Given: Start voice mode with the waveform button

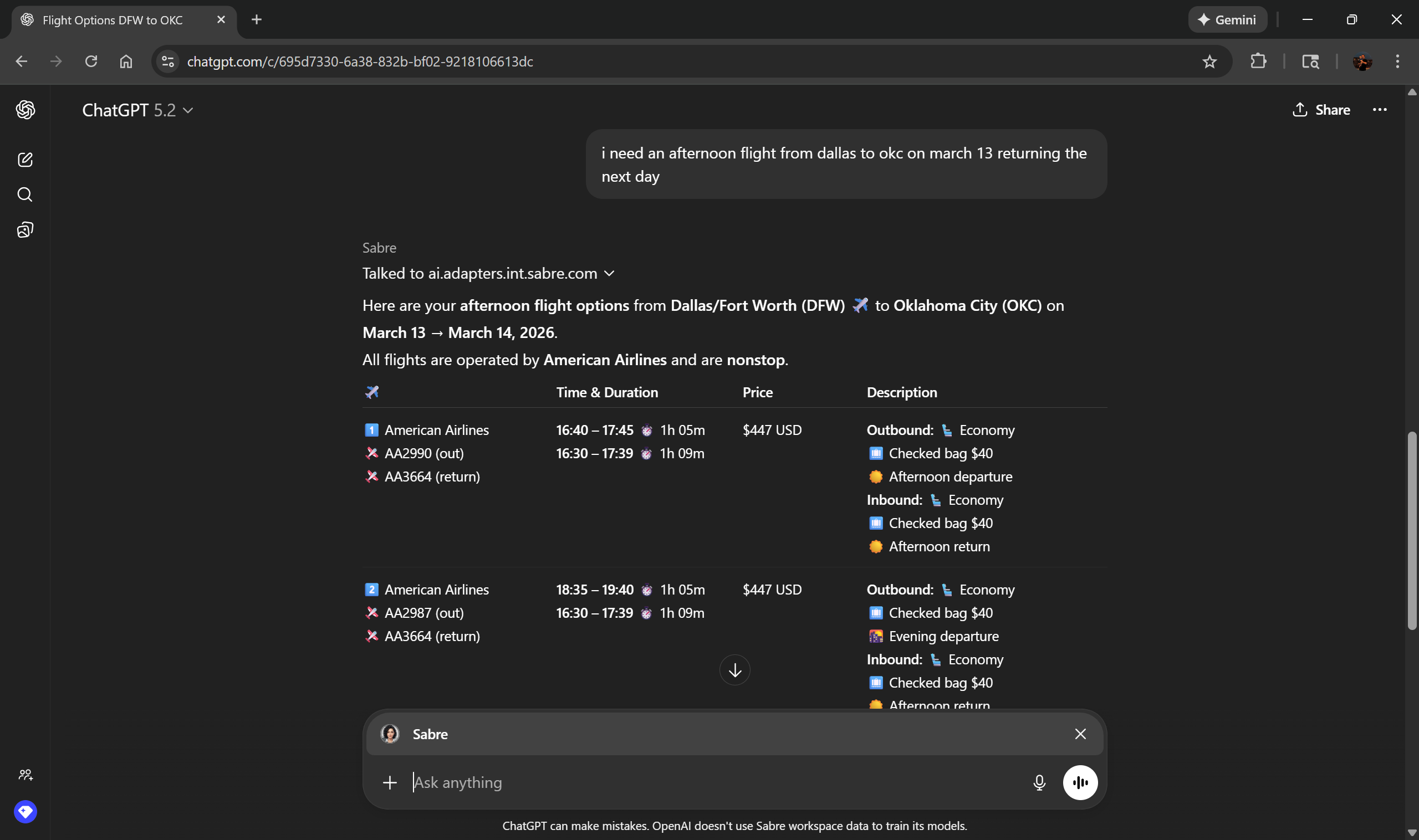Looking at the screenshot, I should pyautogui.click(x=1080, y=782).
